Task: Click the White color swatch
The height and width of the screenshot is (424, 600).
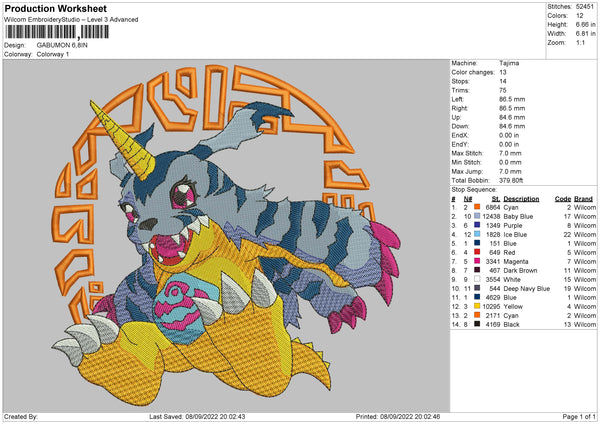Action: [x=477, y=279]
